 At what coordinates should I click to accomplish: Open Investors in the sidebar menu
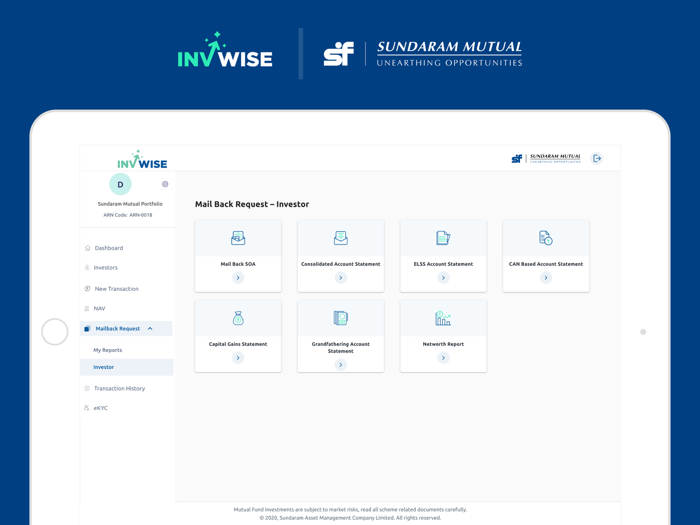[105, 267]
